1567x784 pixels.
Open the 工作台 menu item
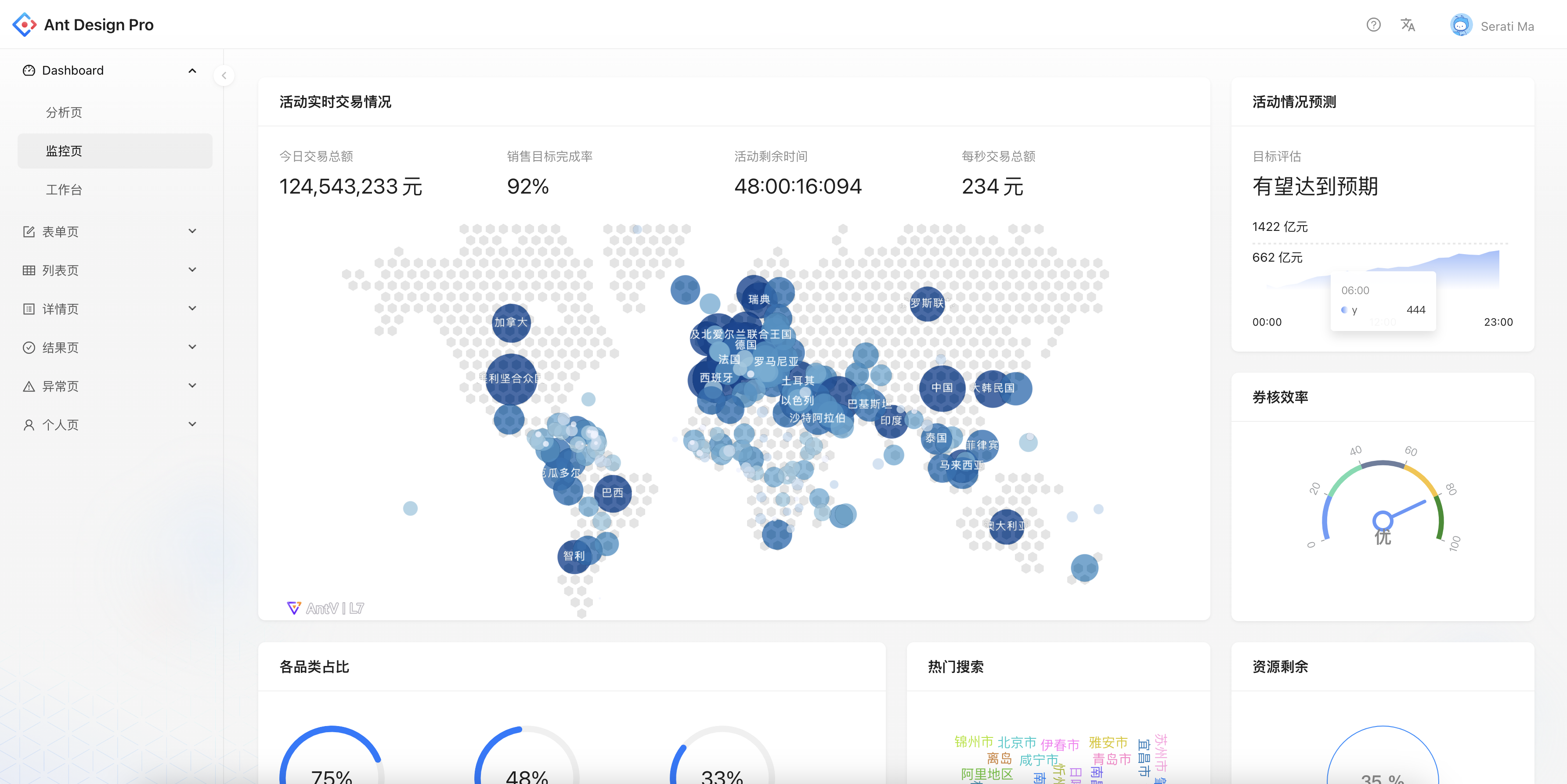(115, 190)
